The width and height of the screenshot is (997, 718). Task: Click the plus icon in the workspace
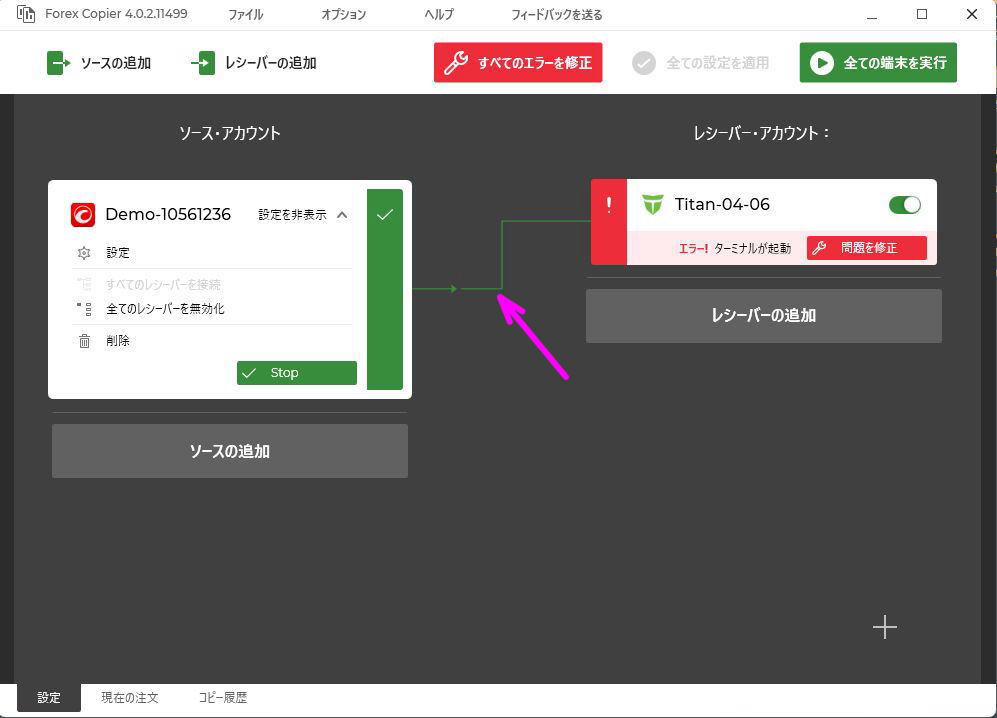[884, 627]
